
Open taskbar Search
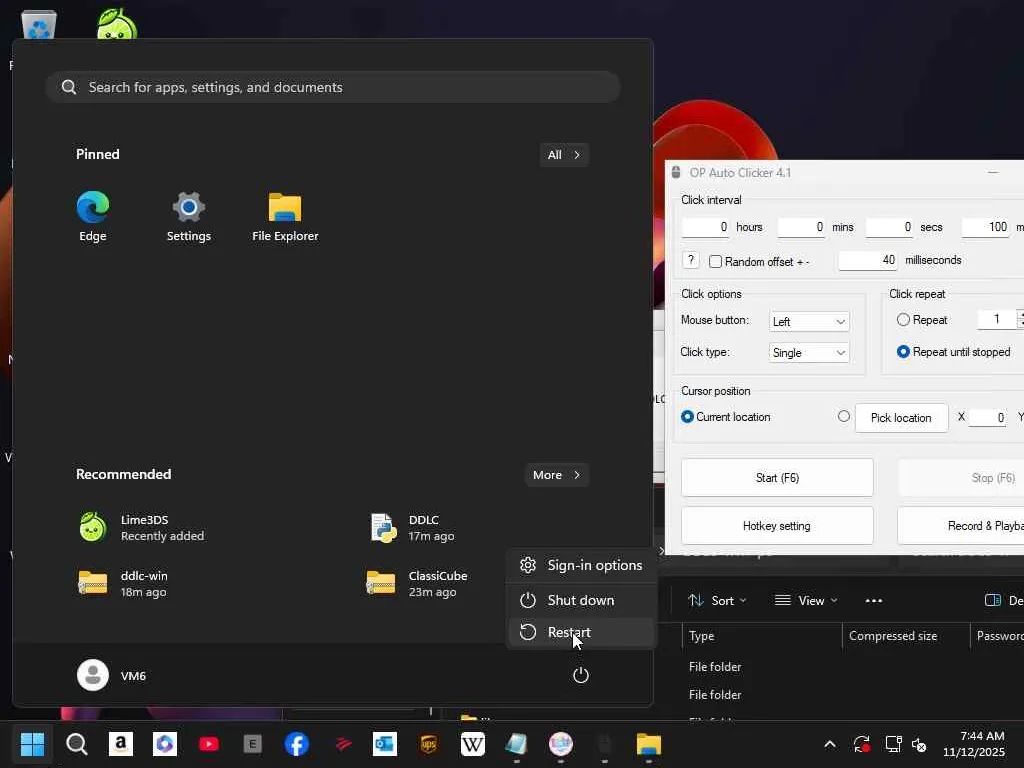click(76, 744)
